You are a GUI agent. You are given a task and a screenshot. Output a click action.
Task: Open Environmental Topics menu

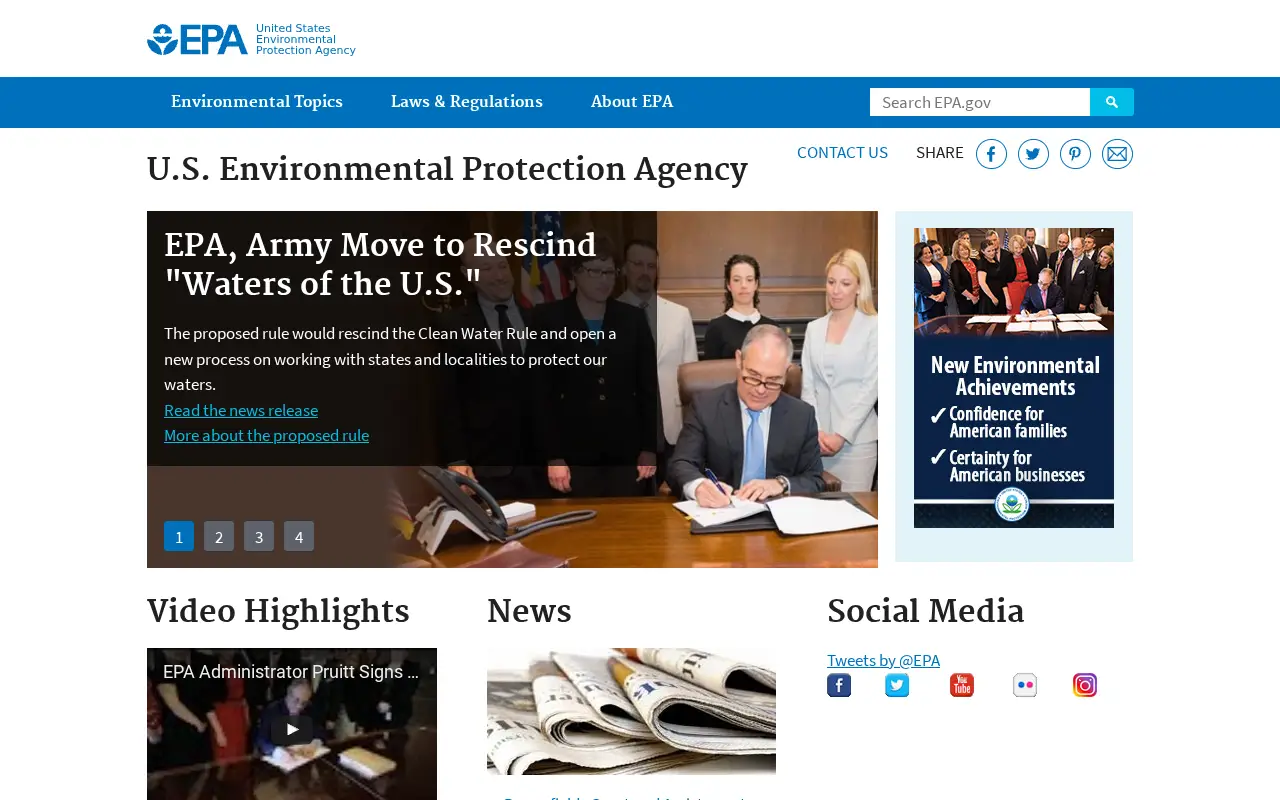point(257,102)
